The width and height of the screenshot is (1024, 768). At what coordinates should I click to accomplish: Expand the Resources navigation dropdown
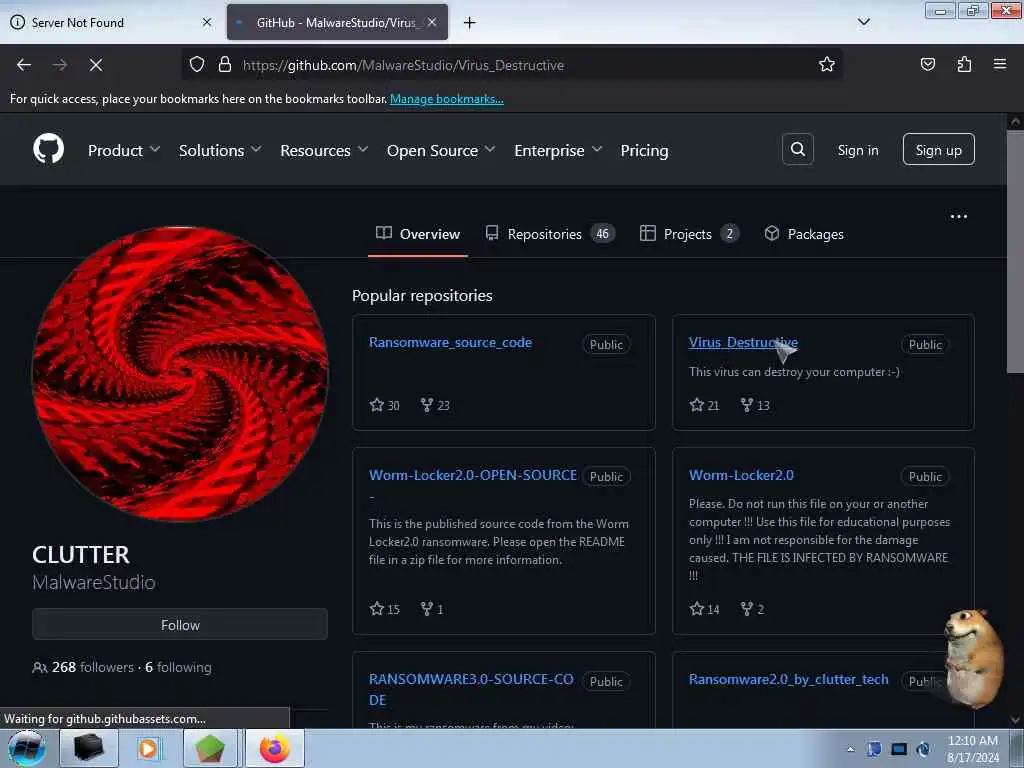tap(324, 150)
